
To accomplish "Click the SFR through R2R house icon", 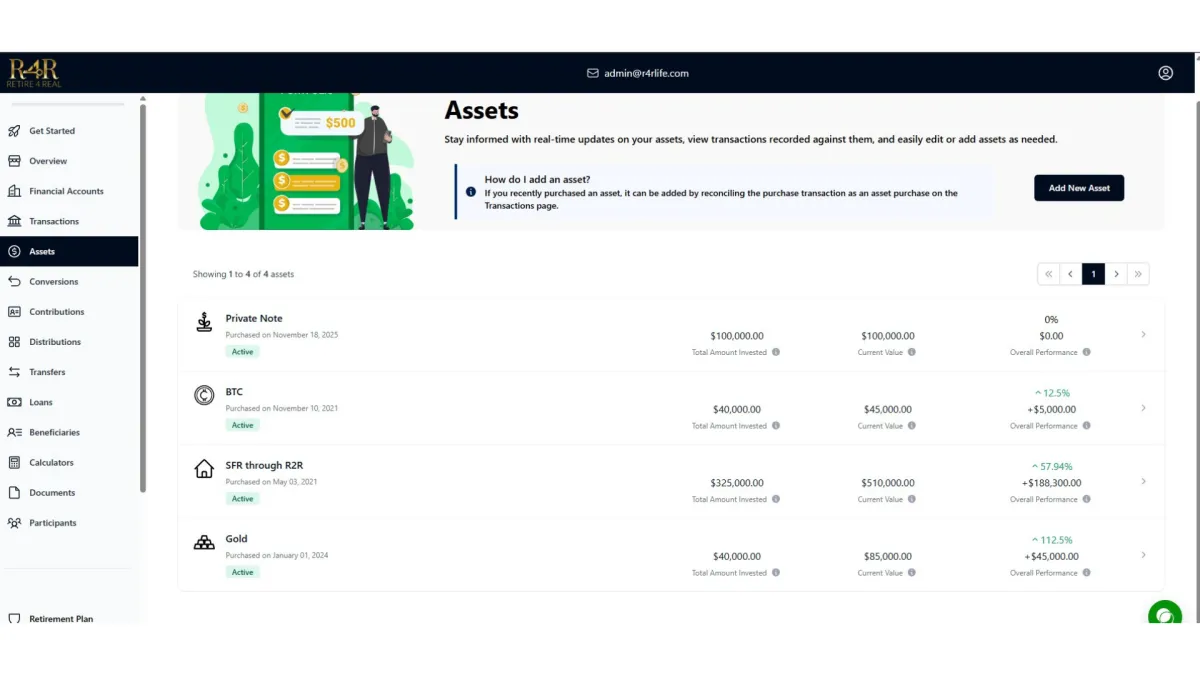I will [x=204, y=469].
